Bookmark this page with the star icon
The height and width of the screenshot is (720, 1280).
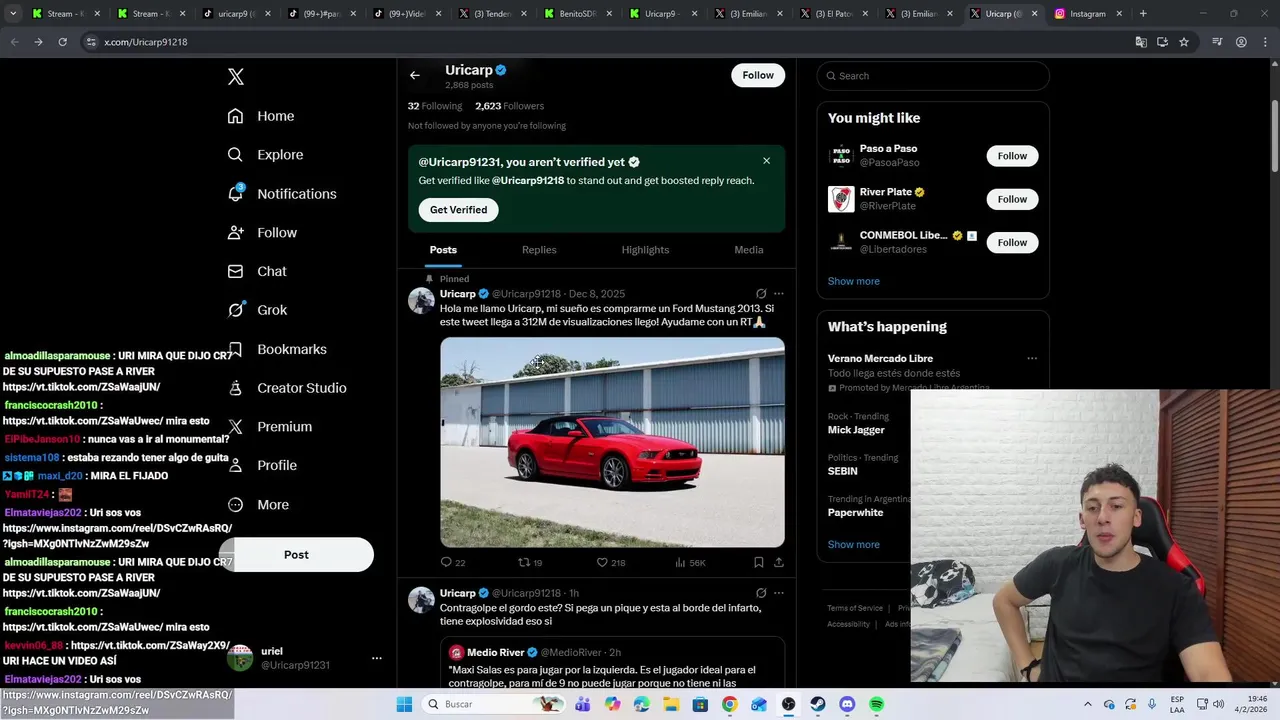[x=1184, y=42]
